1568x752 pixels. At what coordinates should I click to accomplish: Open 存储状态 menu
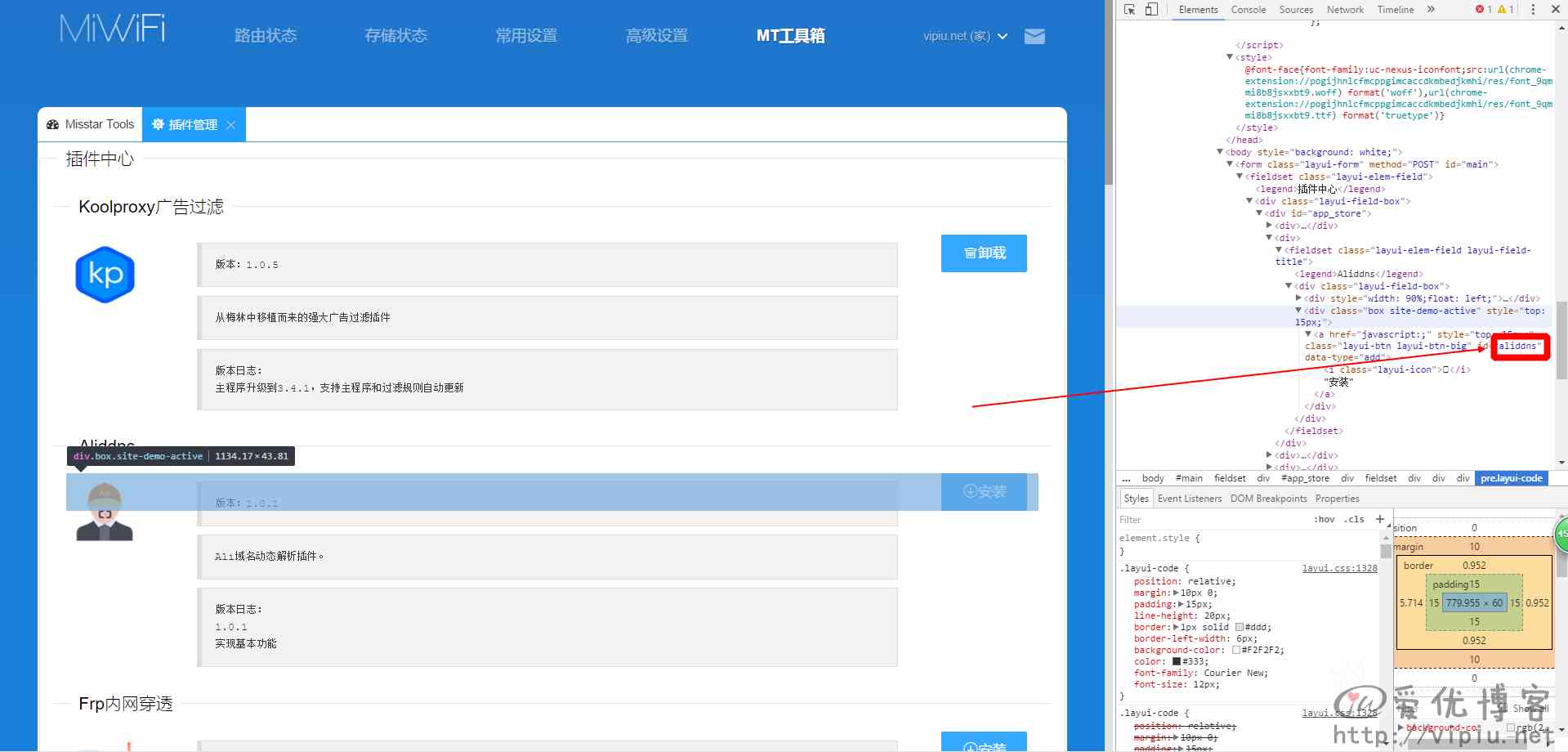tap(396, 35)
